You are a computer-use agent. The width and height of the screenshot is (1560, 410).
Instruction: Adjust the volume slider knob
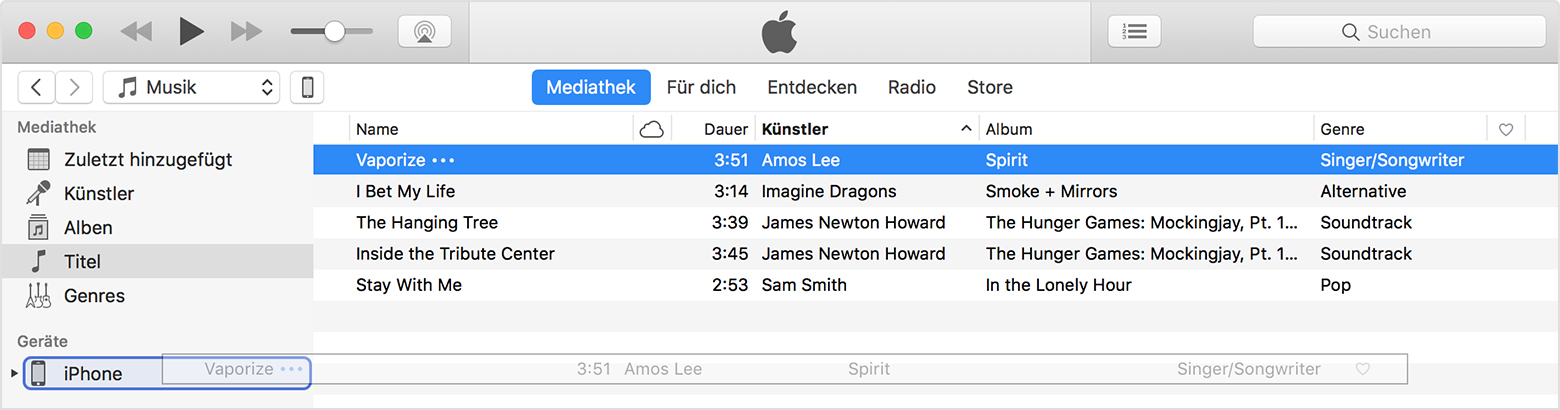click(x=334, y=31)
